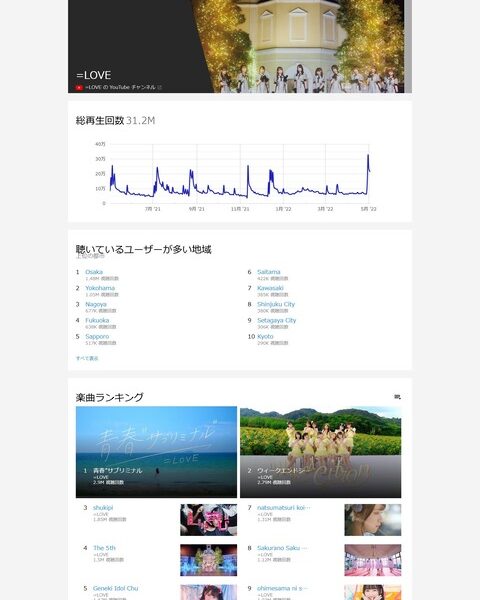Click the natsumatsuri koi video thumbnail
480x600 pixels.
pos(373,520)
